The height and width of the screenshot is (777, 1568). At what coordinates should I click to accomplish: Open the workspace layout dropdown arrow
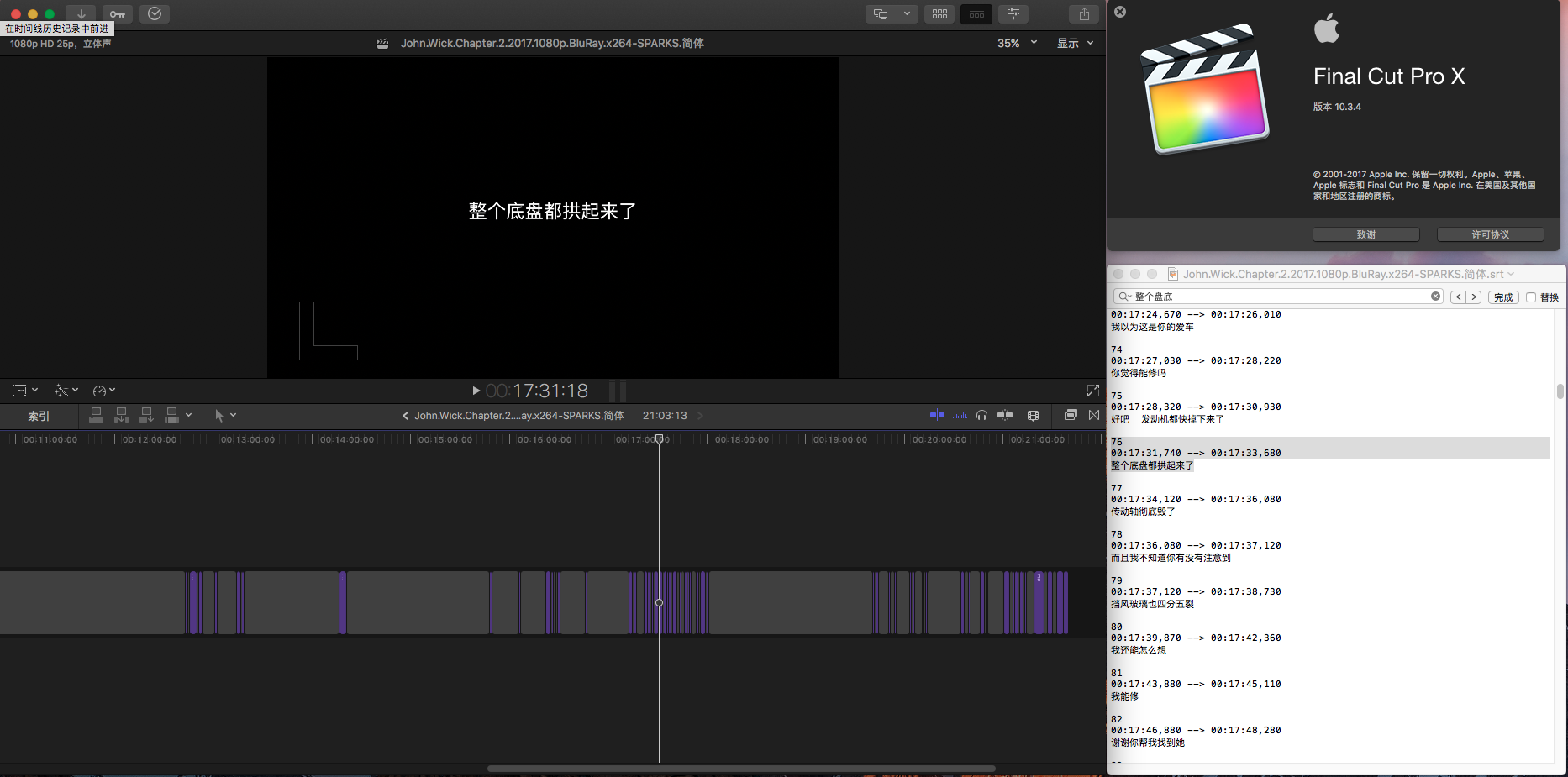click(x=907, y=14)
